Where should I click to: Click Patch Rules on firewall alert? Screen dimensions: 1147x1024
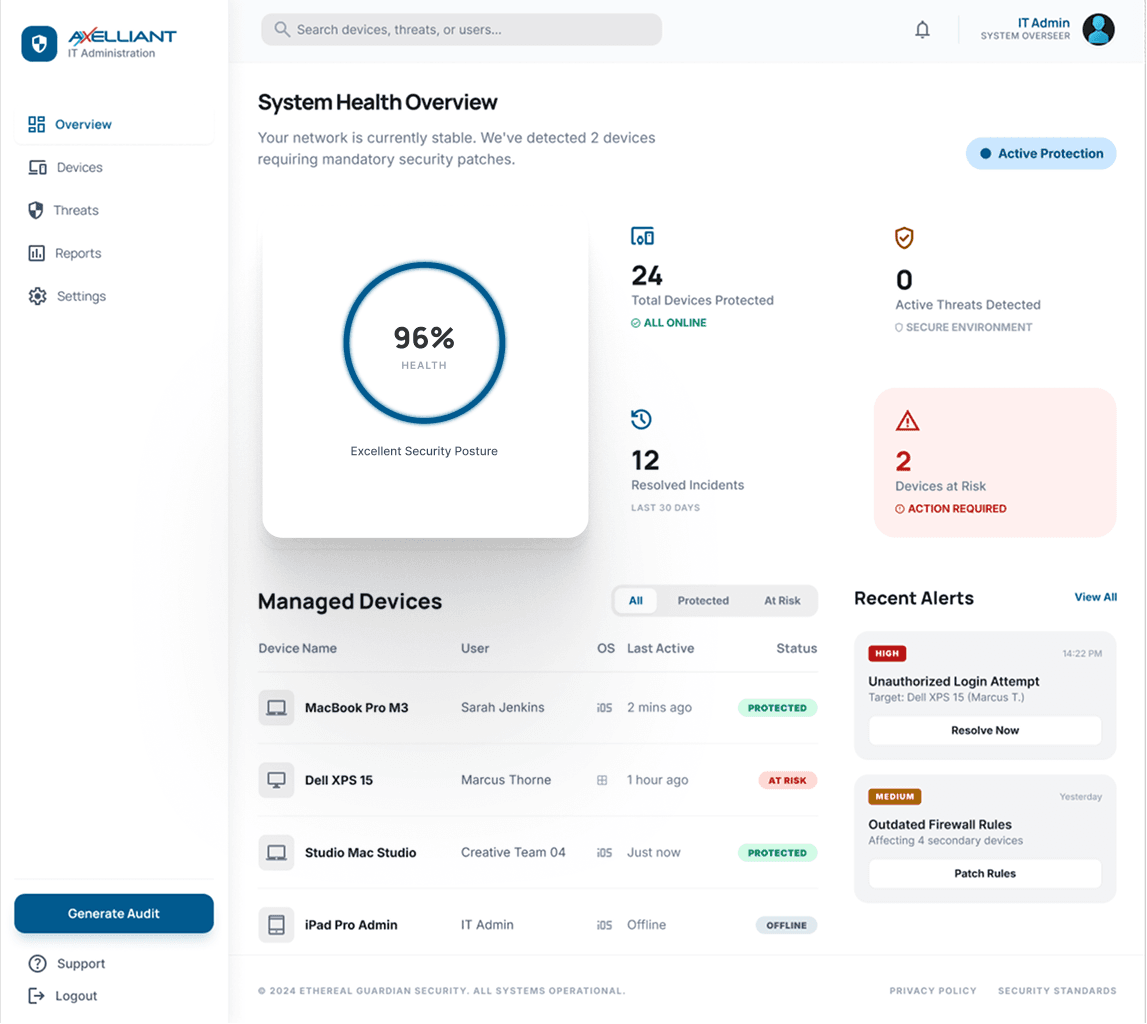[x=985, y=874]
